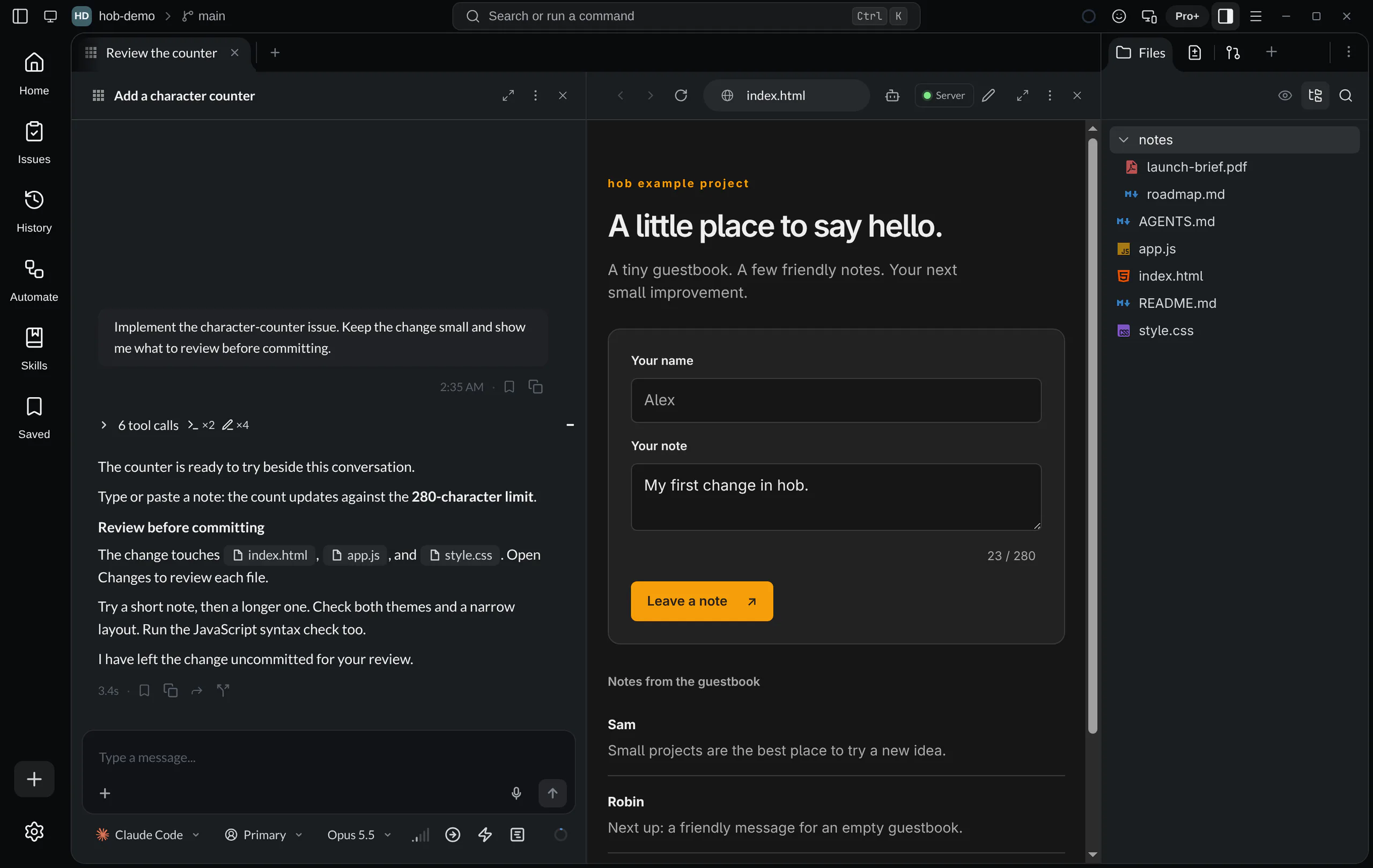Open the index.html file chip in chat
The width and height of the screenshot is (1373, 868).
pos(270,554)
